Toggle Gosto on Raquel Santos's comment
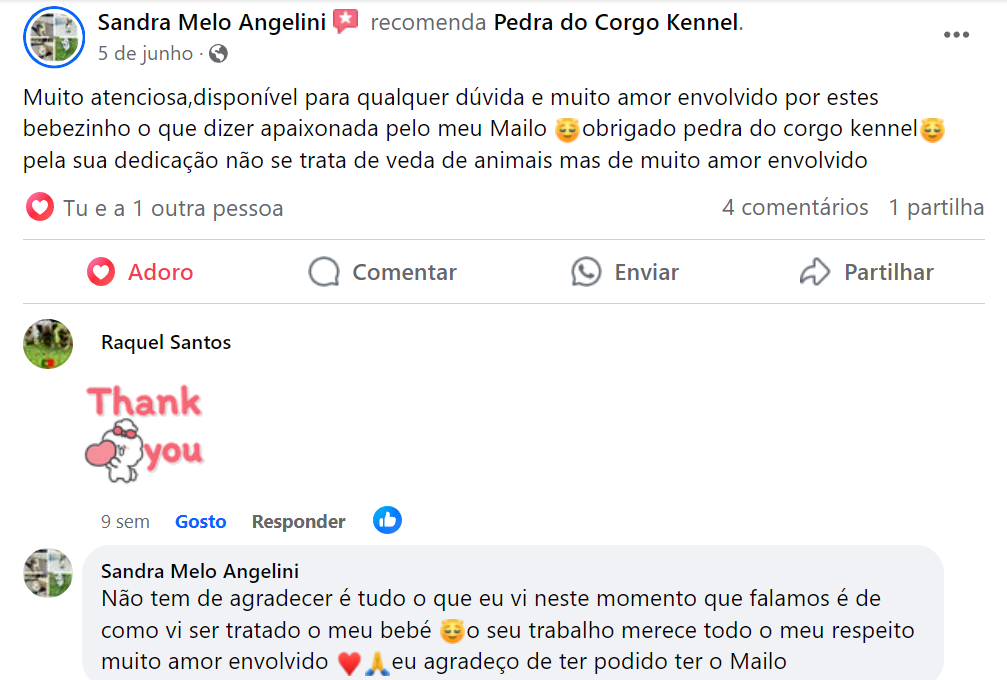This screenshot has height=680, width=1007. tap(200, 522)
